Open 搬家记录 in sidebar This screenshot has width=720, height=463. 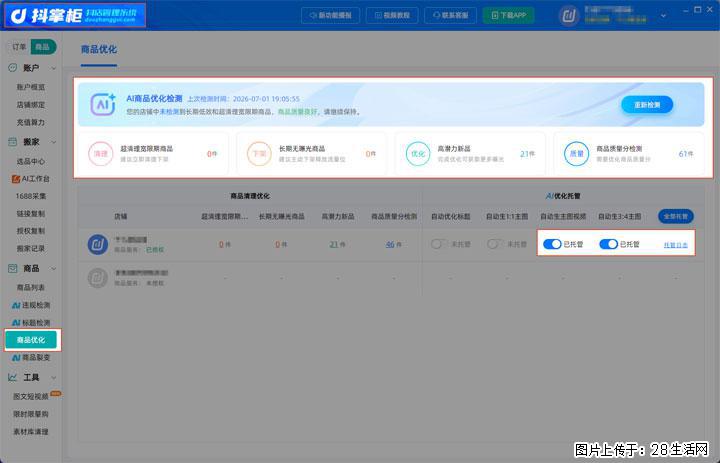[31, 248]
